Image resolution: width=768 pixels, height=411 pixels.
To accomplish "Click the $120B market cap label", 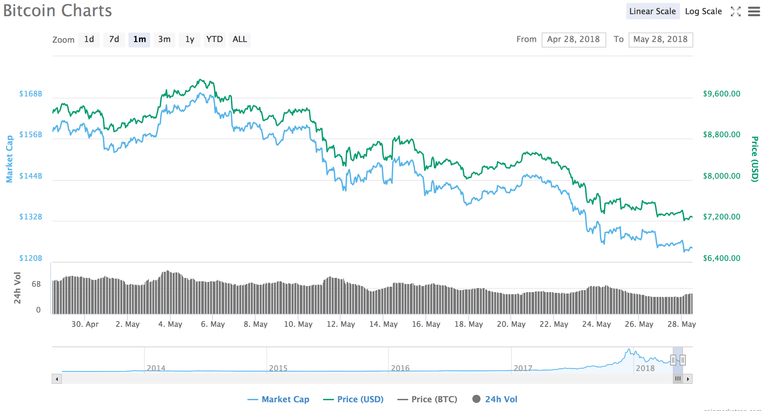I will (31, 258).
